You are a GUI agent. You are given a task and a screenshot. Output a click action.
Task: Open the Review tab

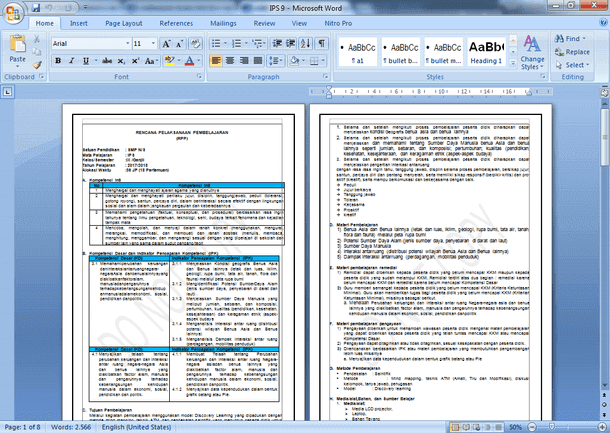click(265, 23)
